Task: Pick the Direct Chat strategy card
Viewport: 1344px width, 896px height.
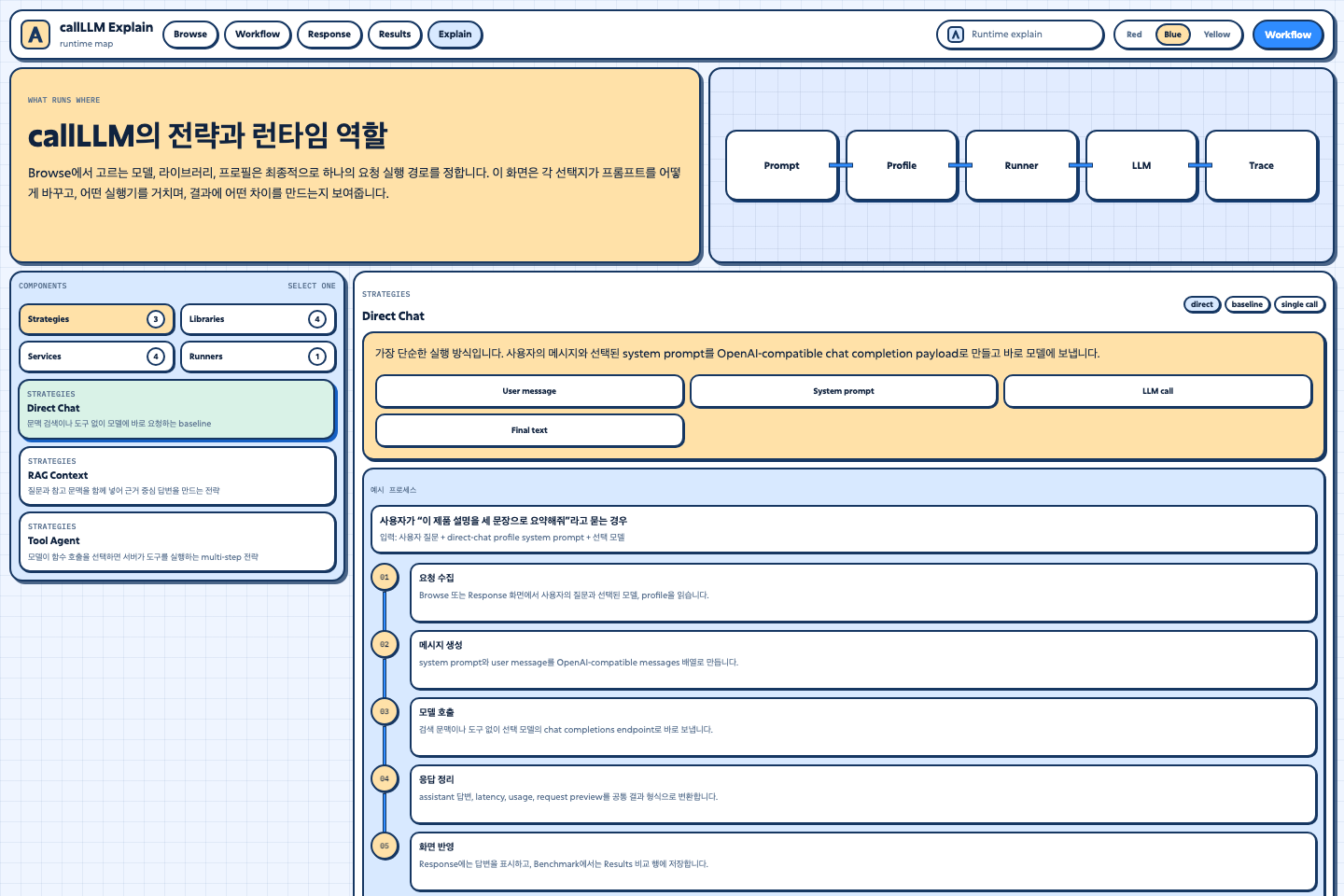Action: click(177, 409)
